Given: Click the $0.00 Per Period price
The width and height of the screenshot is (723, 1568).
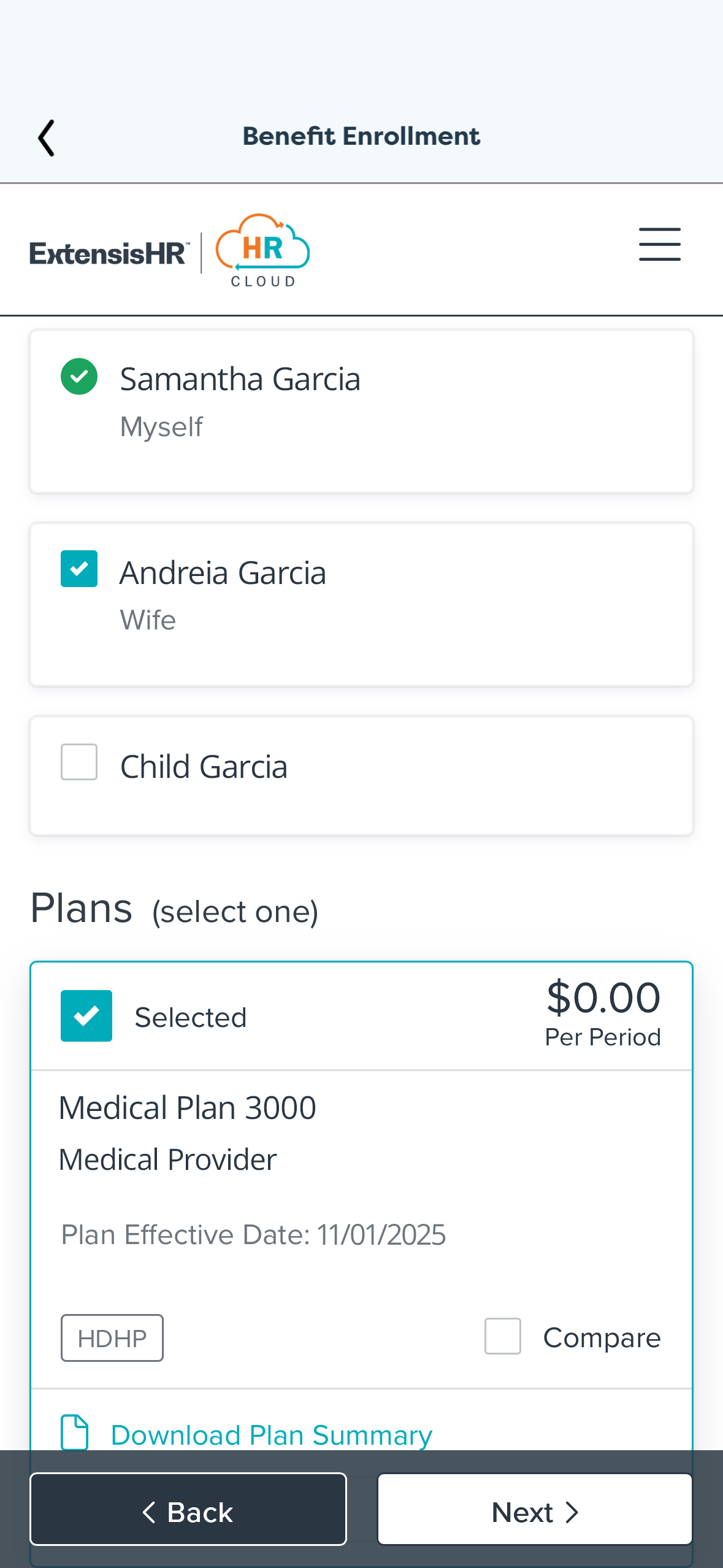Looking at the screenshot, I should [603, 1012].
